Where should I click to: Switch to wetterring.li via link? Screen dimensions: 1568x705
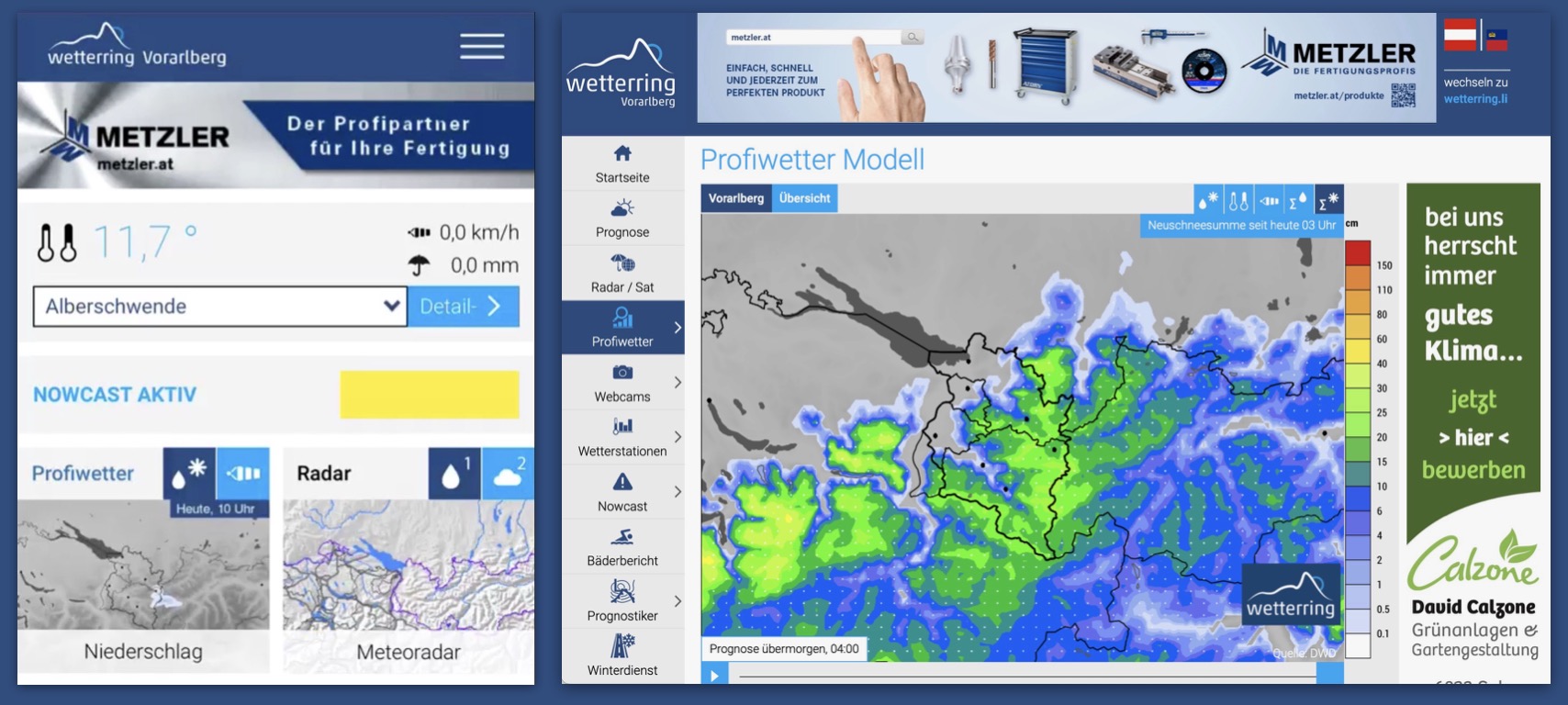1475,99
